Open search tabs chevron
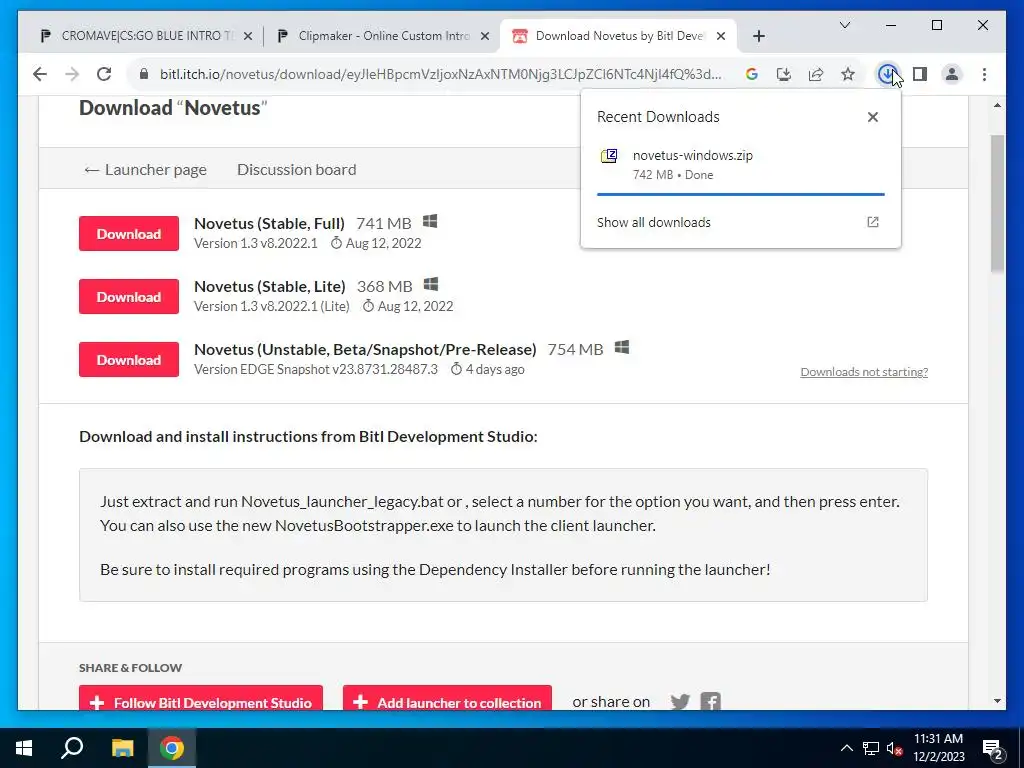This screenshot has width=1024, height=768. pyautogui.click(x=845, y=25)
